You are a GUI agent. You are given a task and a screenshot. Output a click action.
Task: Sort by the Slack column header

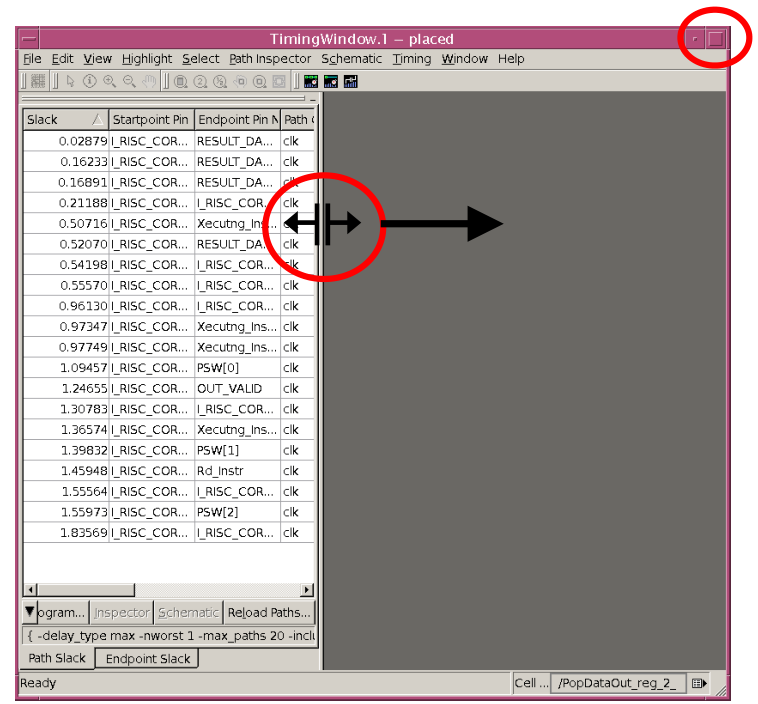tap(66, 119)
